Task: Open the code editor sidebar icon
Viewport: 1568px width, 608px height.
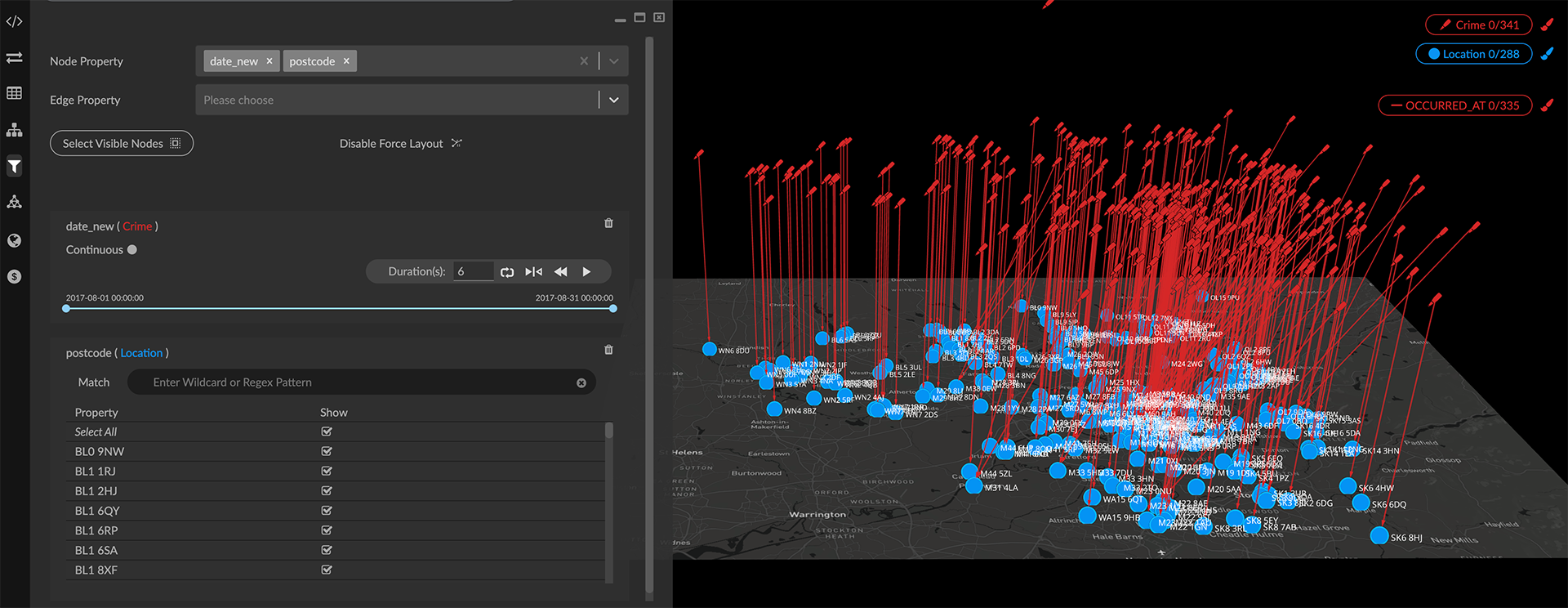Action: pos(14,21)
